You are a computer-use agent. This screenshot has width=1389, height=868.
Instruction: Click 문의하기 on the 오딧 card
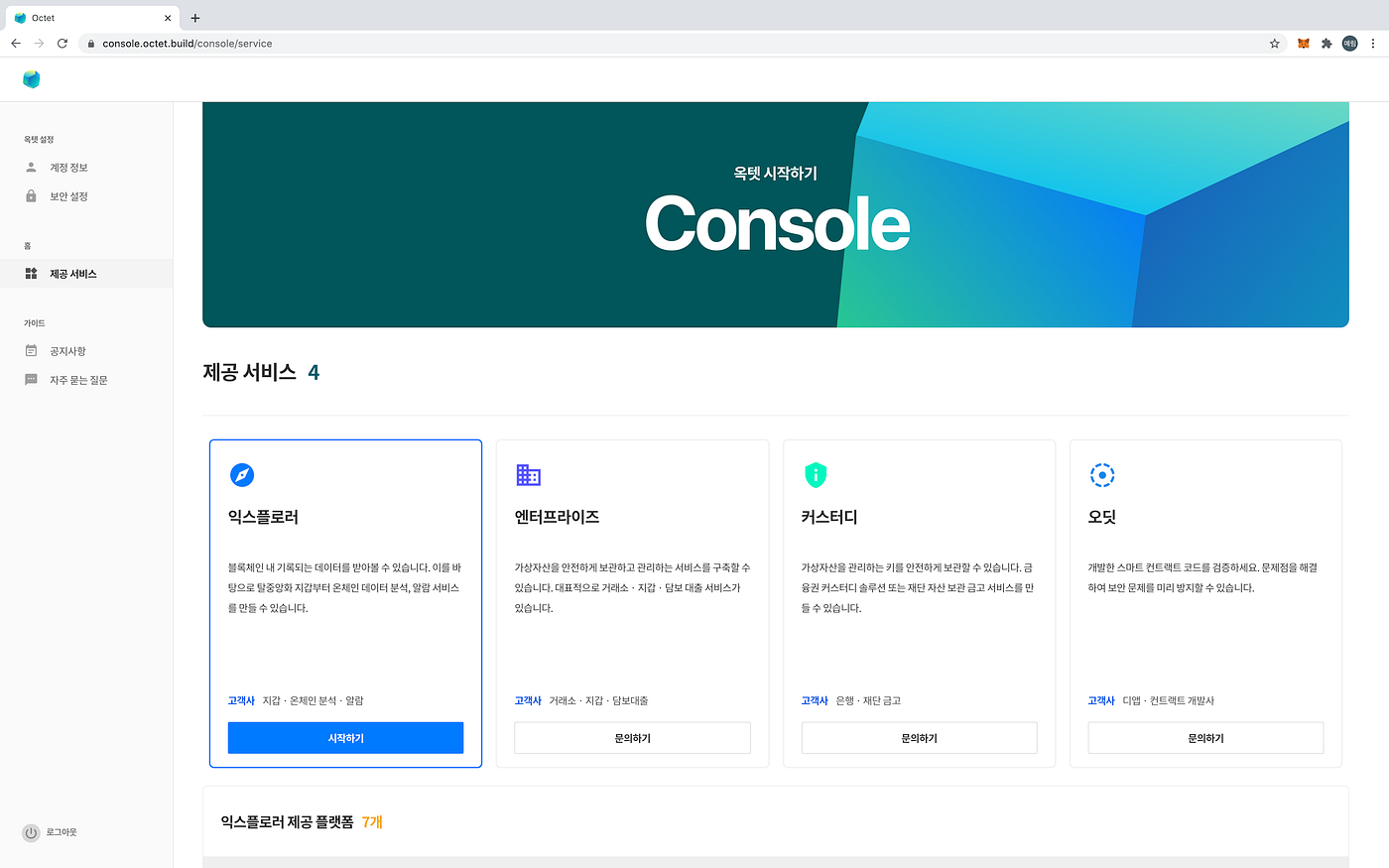pyautogui.click(x=1205, y=738)
